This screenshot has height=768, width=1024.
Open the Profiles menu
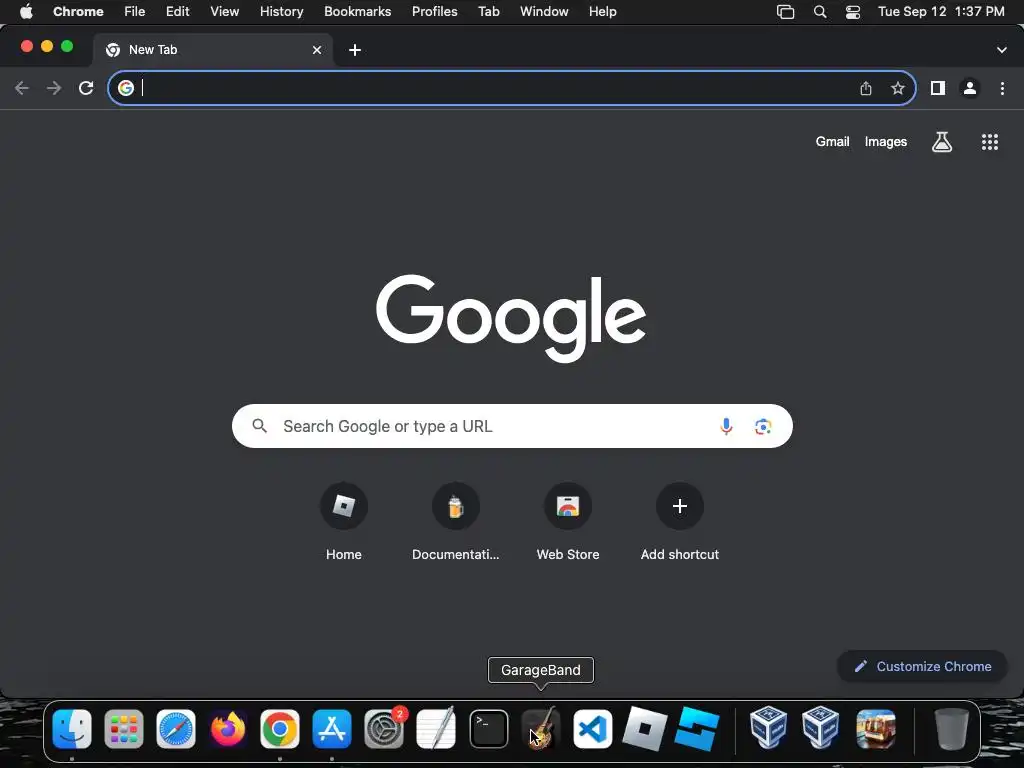pyautogui.click(x=434, y=12)
